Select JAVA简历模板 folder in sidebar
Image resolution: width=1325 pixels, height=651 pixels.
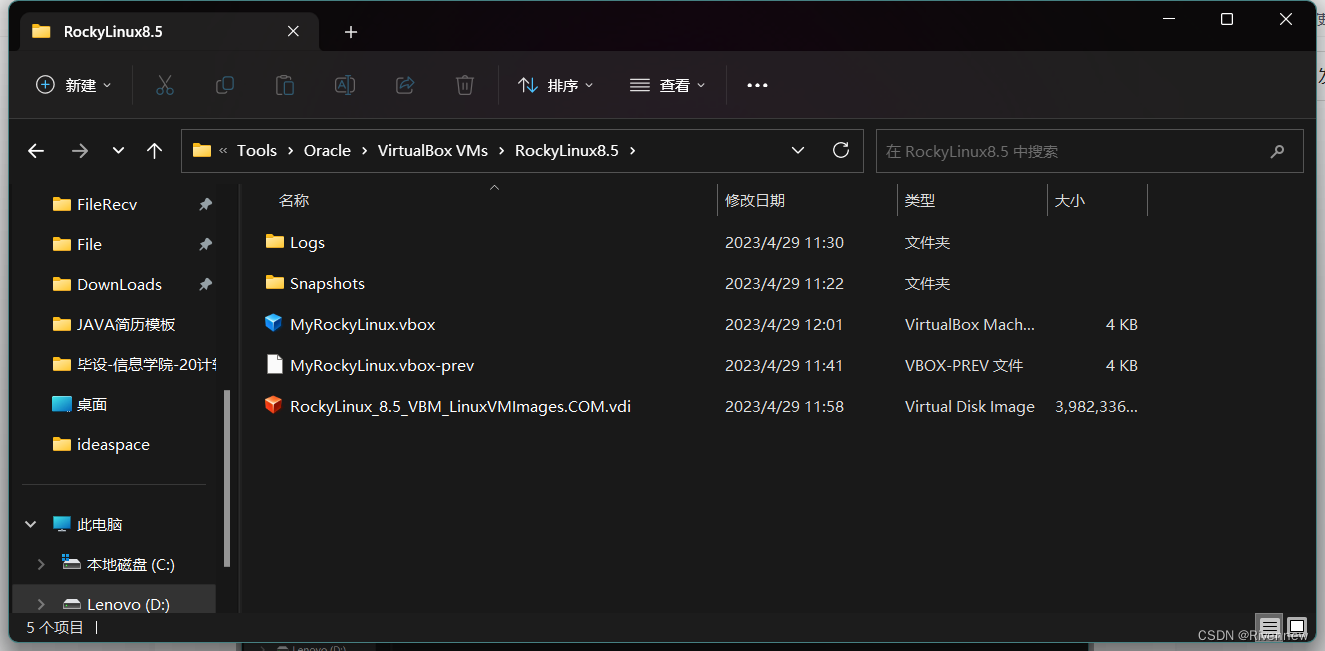[x=126, y=324]
